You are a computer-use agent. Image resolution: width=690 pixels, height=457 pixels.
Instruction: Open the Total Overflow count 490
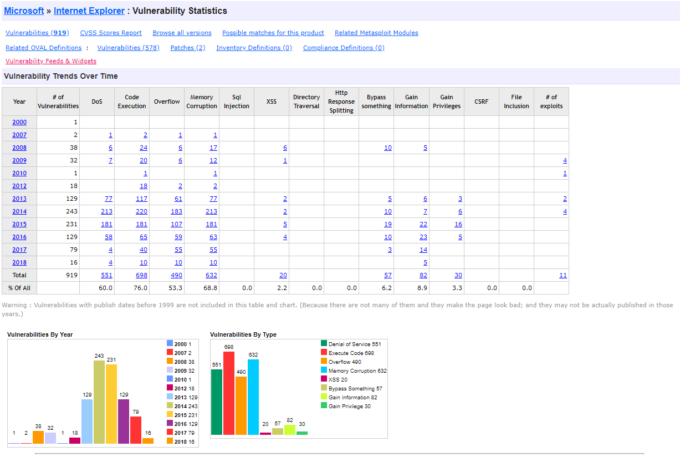tap(176, 275)
